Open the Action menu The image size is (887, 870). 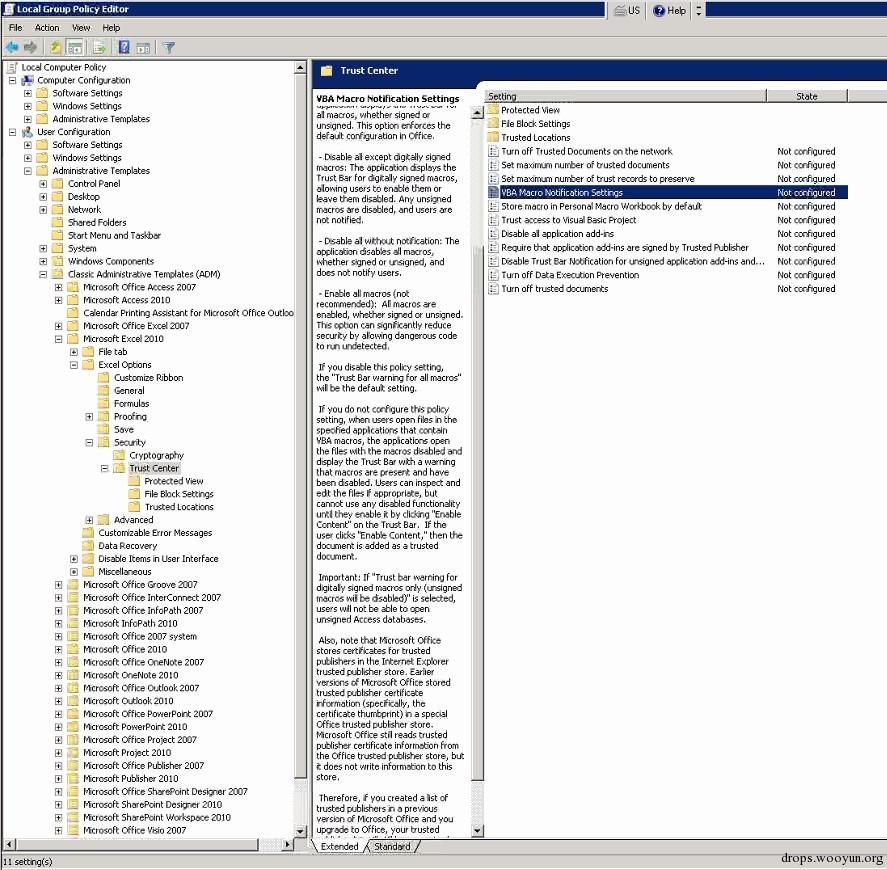[x=47, y=28]
